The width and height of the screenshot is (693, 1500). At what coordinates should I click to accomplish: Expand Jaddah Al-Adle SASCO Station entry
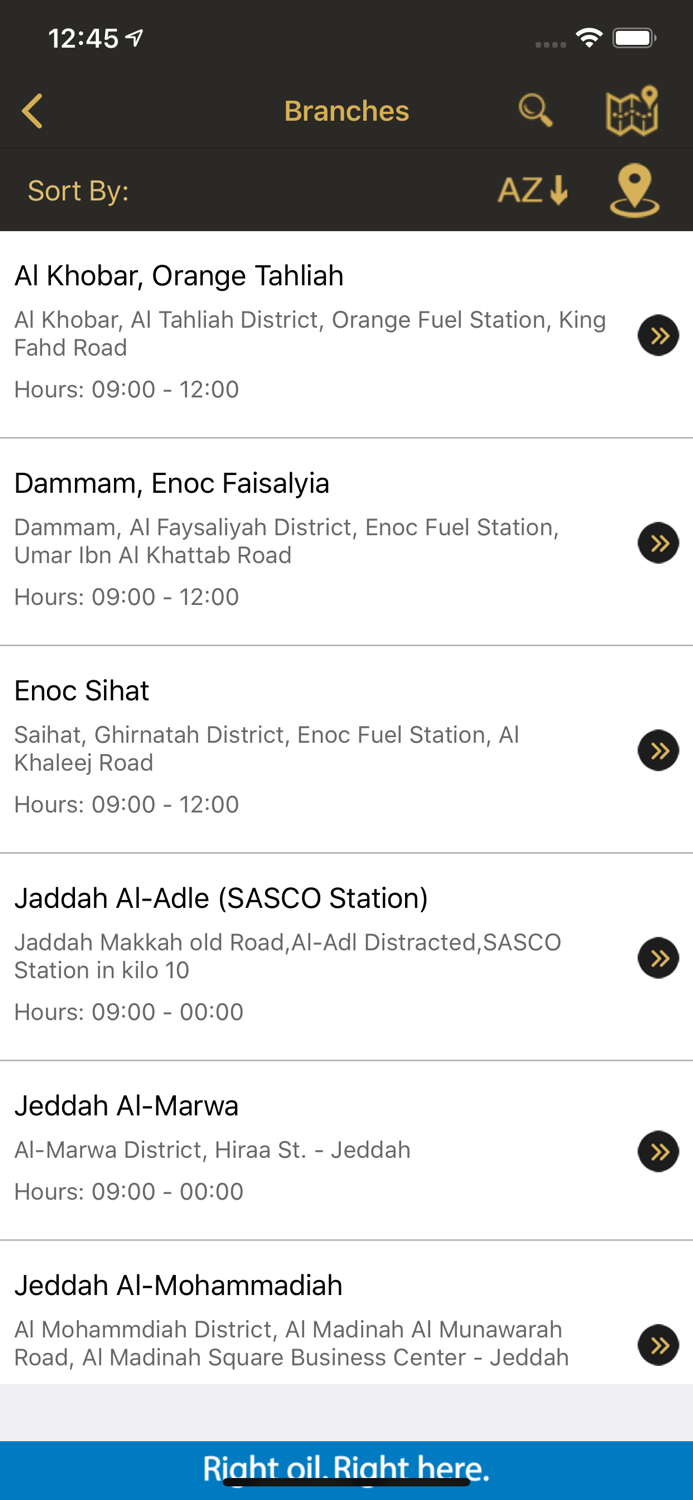(x=658, y=957)
